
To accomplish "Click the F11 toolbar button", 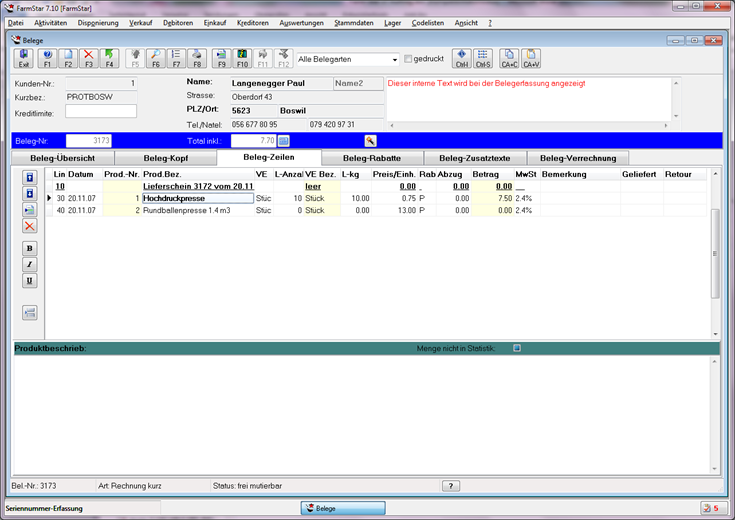I will click(x=263, y=59).
